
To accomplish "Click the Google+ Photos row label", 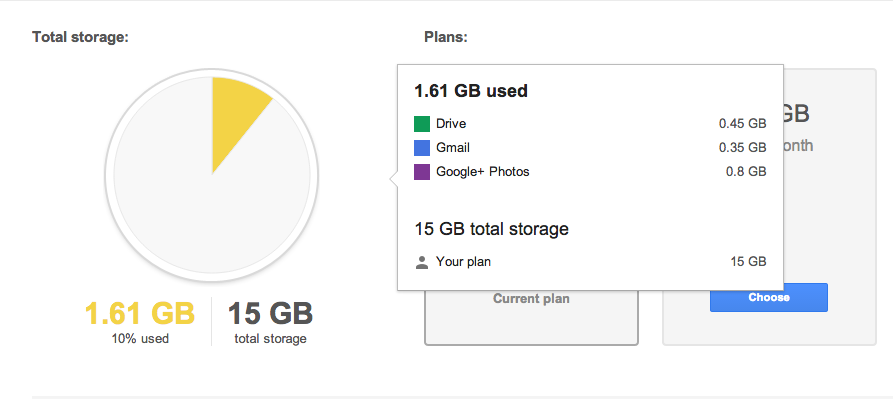I will [482, 172].
